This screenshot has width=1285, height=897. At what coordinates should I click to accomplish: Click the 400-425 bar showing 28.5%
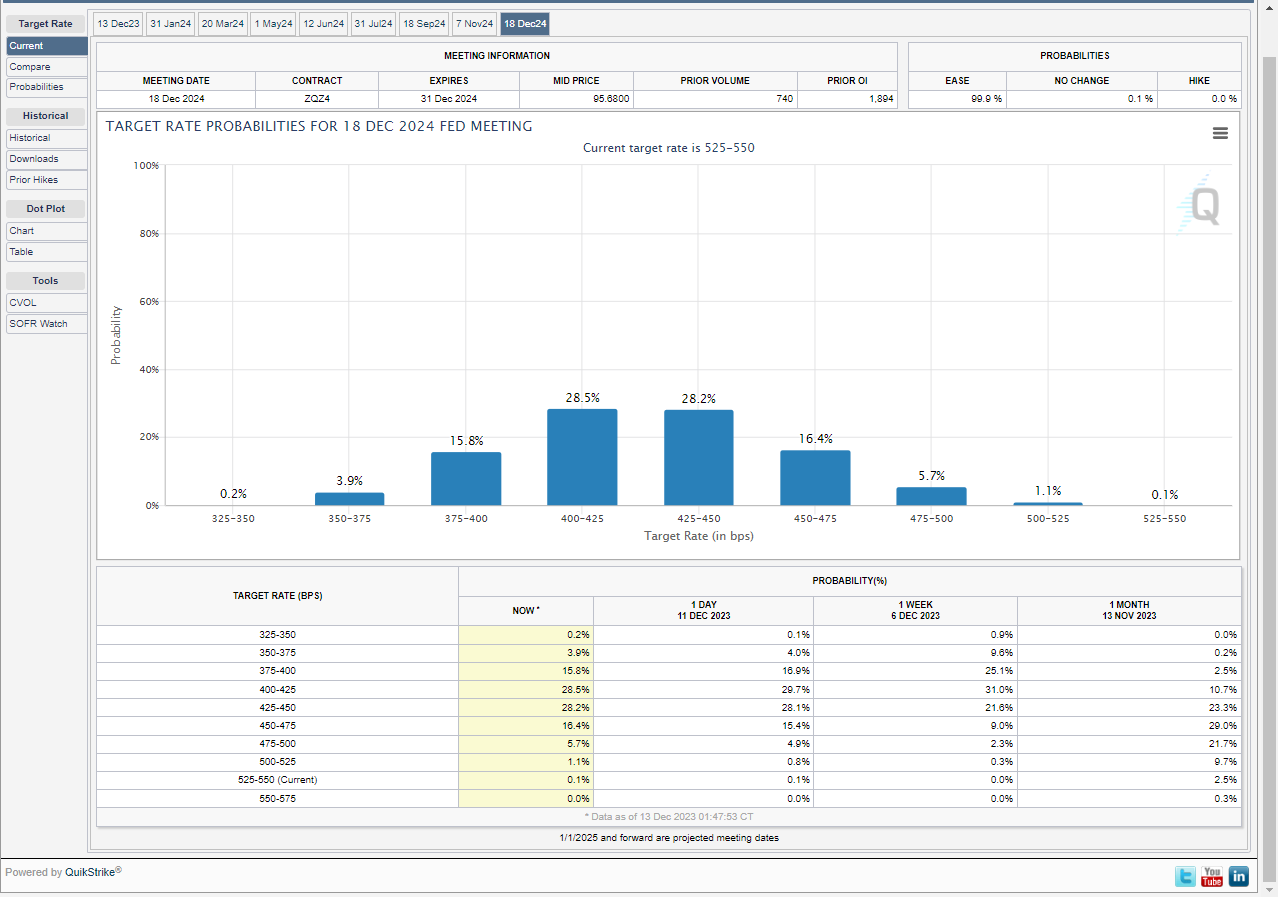pyautogui.click(x=582, y=457)
